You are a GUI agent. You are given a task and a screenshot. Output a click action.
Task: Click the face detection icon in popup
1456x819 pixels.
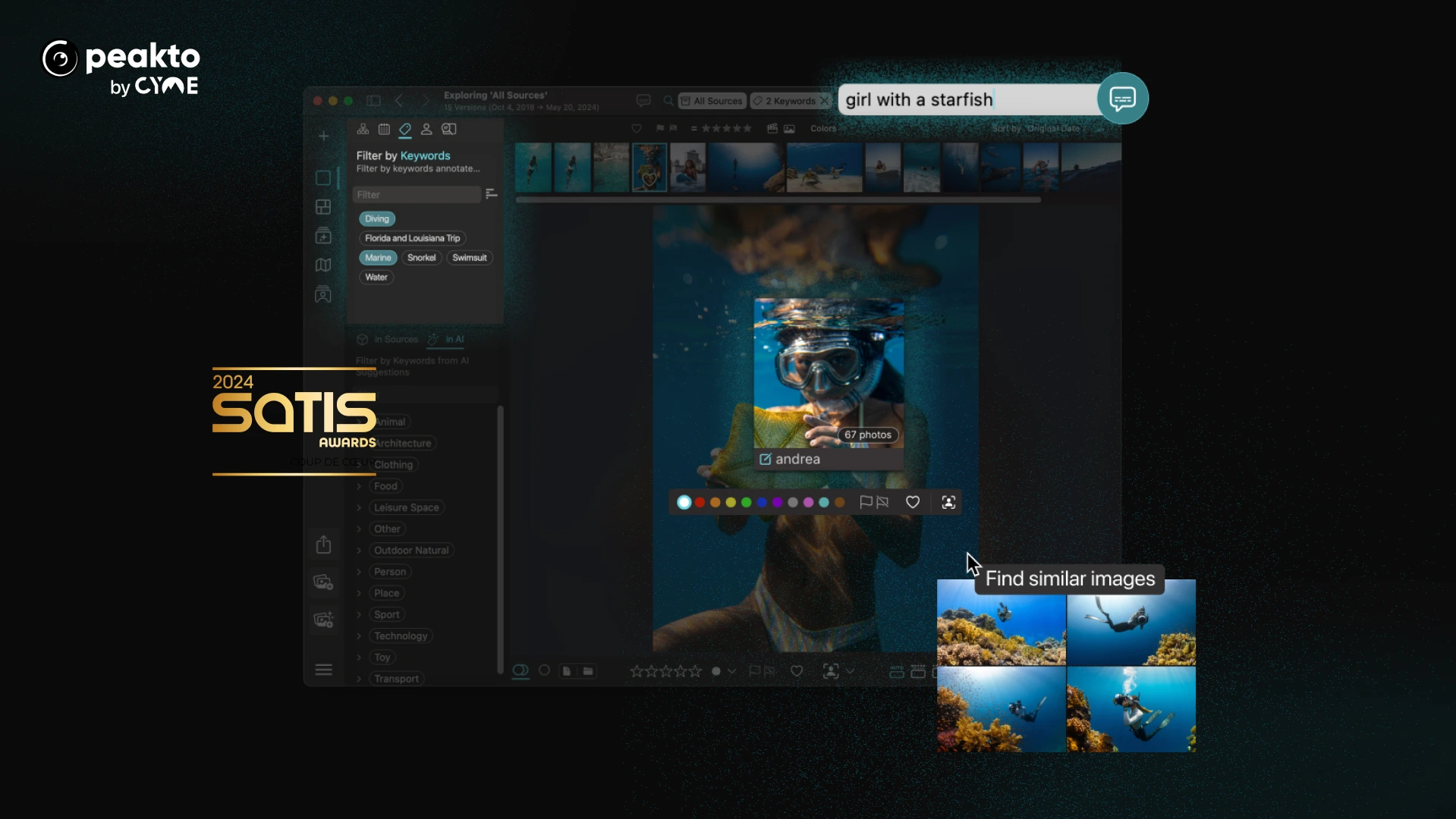coord(948,502)
